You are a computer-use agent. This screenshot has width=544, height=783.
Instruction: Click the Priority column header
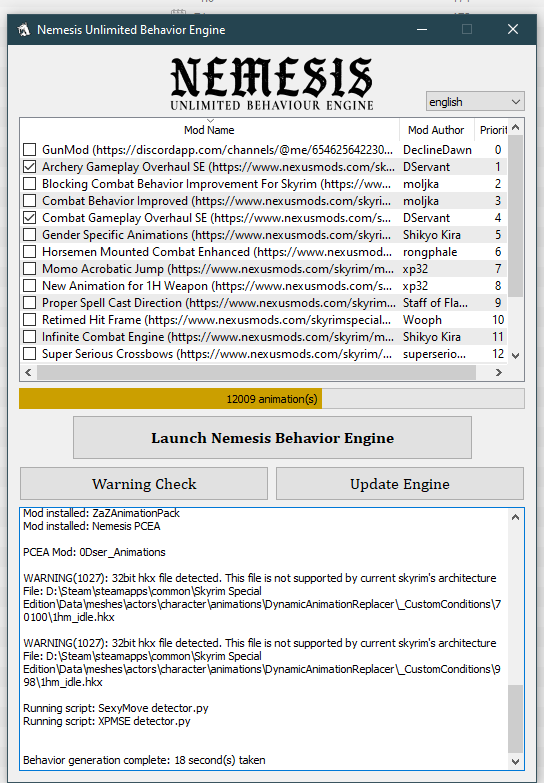coord(492,130)
